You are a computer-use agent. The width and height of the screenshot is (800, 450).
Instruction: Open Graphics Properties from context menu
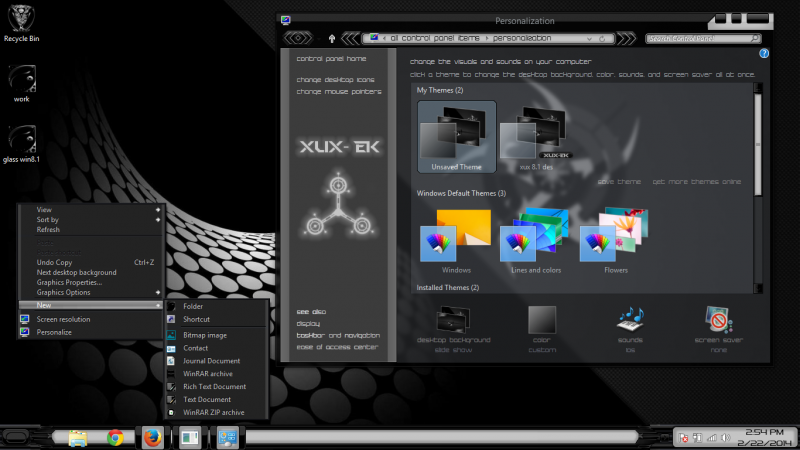91,282
